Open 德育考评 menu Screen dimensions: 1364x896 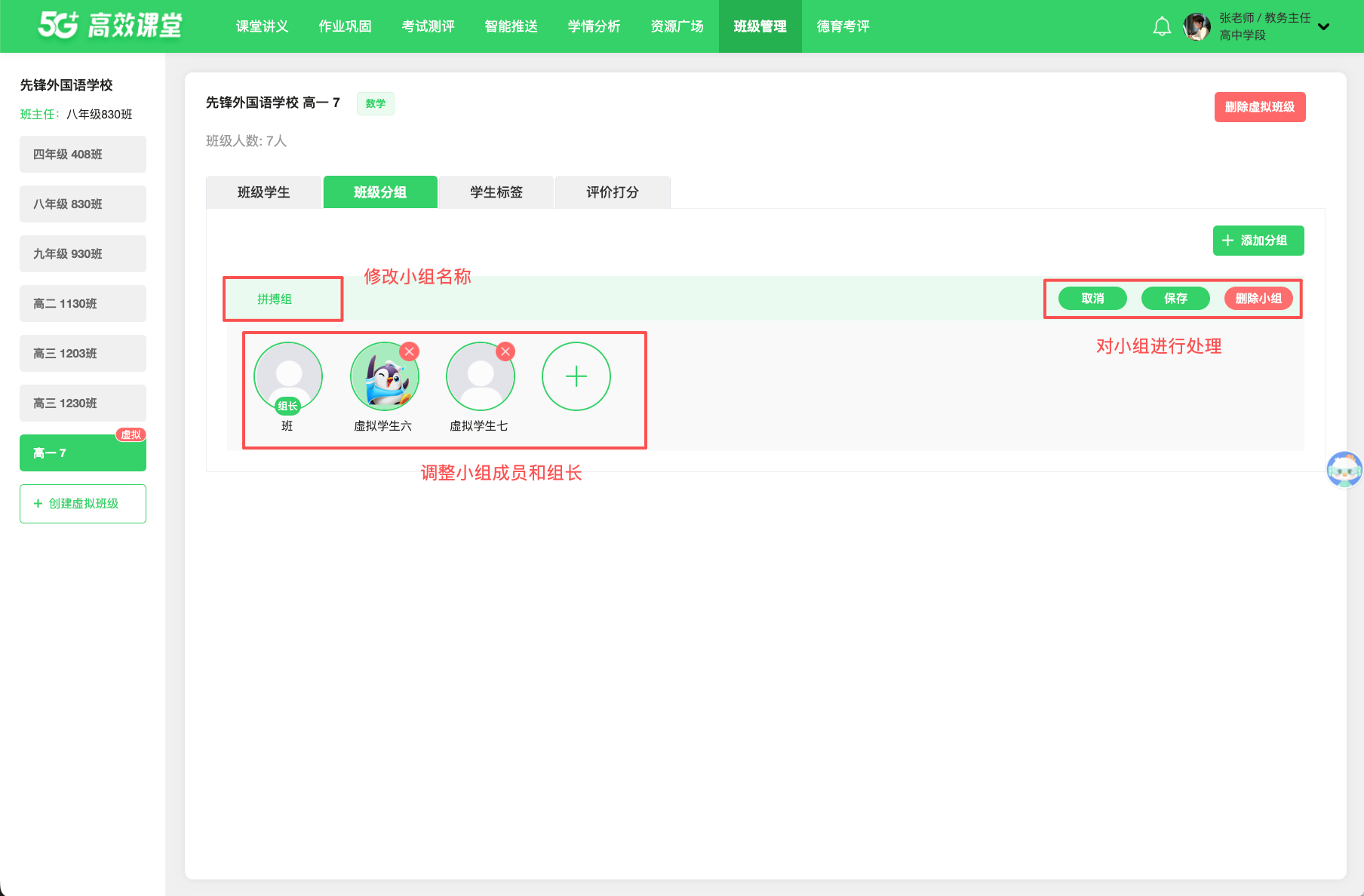click(x=843, y=26)
